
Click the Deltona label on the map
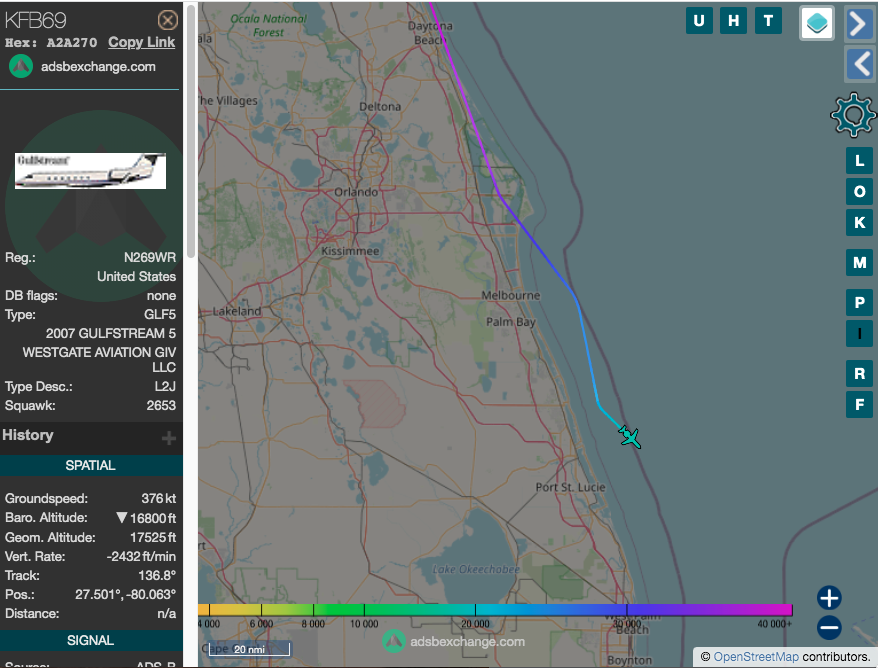(x=380, y=106)
